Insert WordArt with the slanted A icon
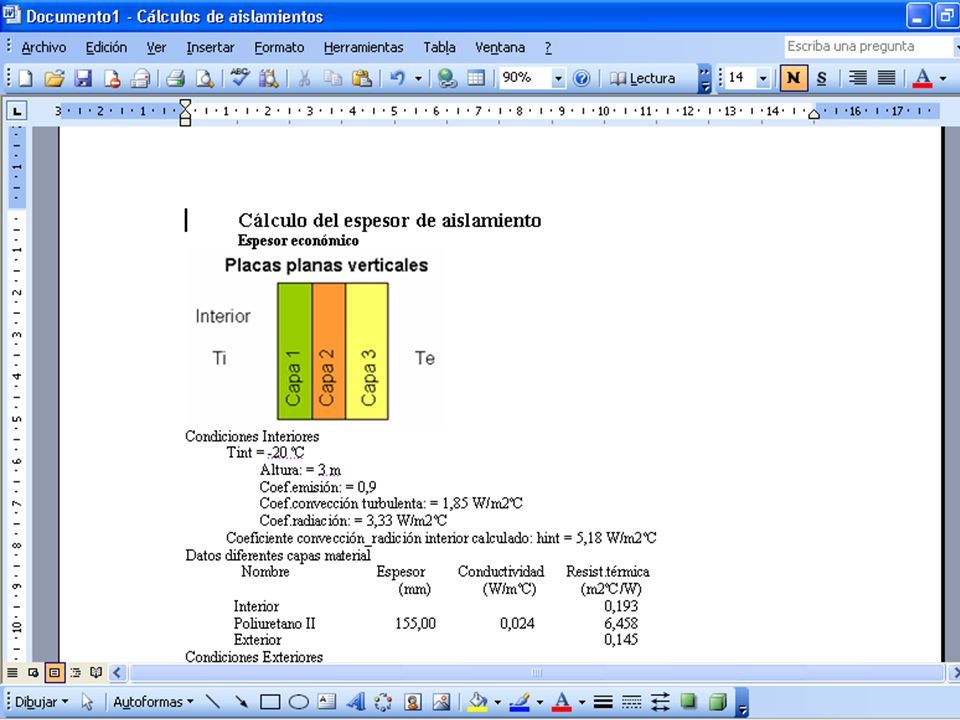Viewport: 960px width, 720px height. tap(356, 702)
